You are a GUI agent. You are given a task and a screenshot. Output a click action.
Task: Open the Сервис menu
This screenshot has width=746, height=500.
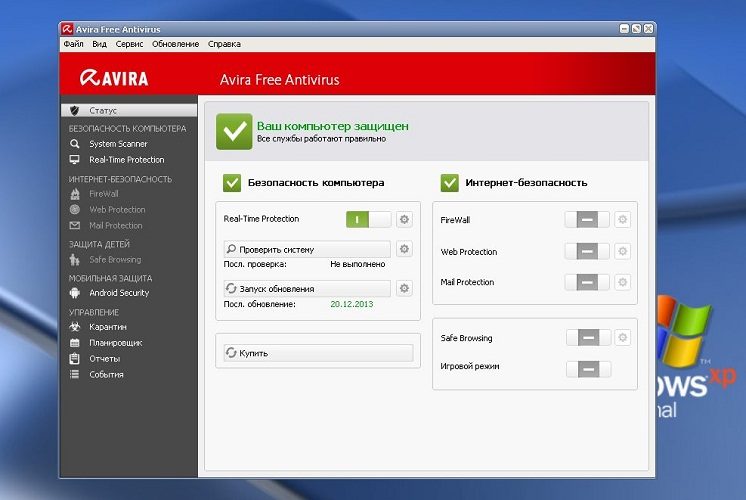(x=129, y=44)
